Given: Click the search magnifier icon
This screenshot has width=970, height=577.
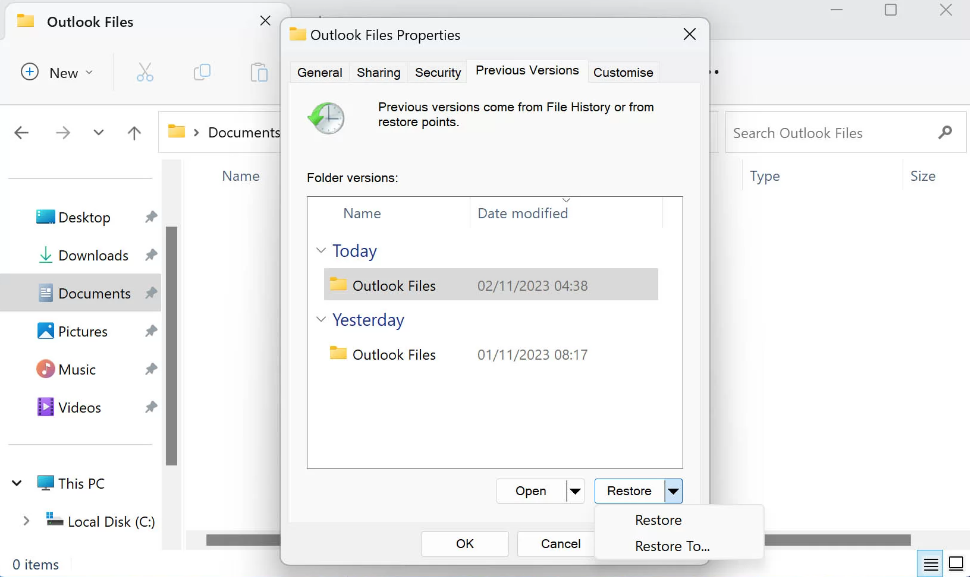Looking at the screenshot, I should point(945,133).
